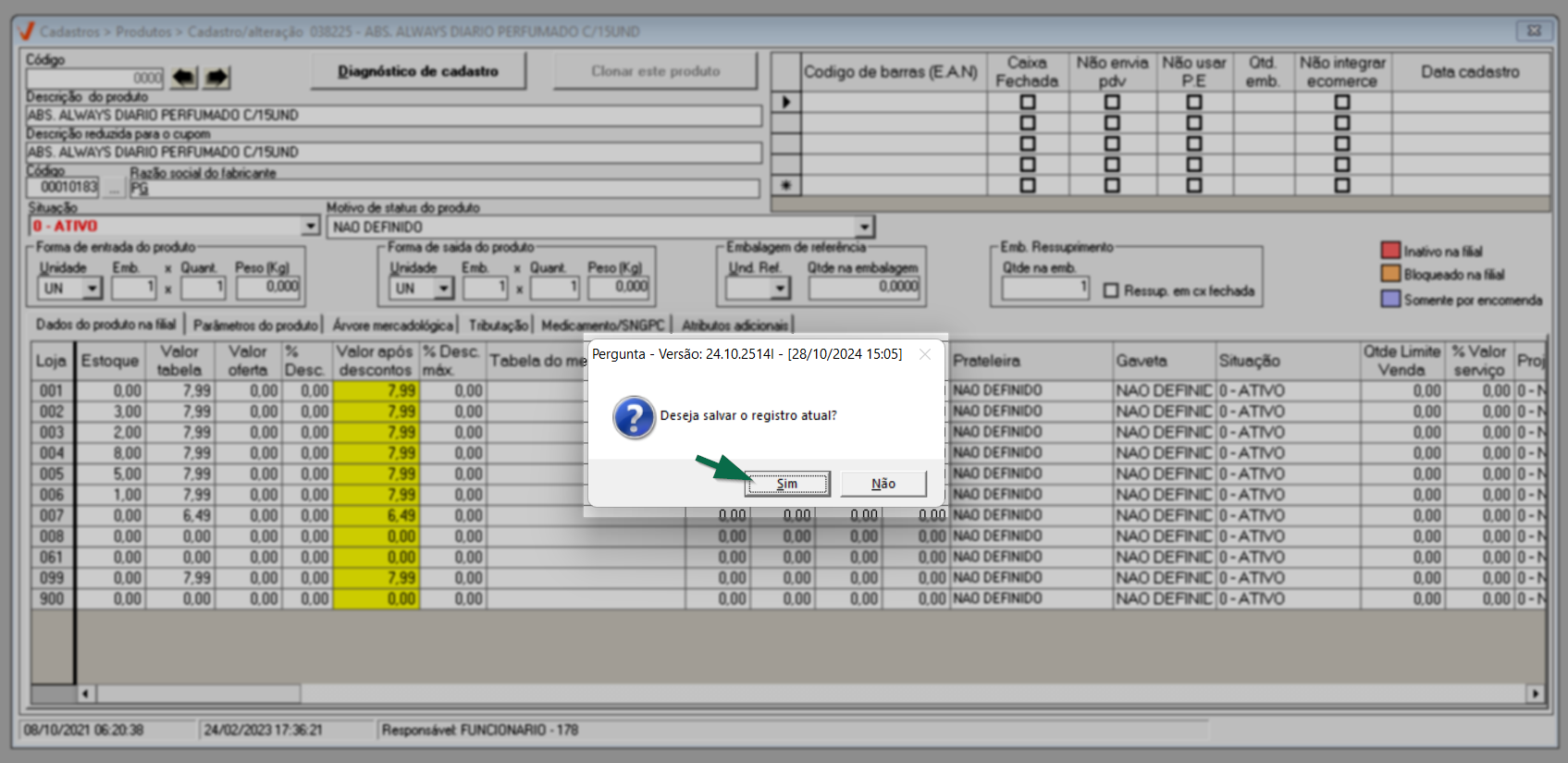Switch to Dados do produto na filial tab
Screen dimensions: 1568x763
[106, 325]
